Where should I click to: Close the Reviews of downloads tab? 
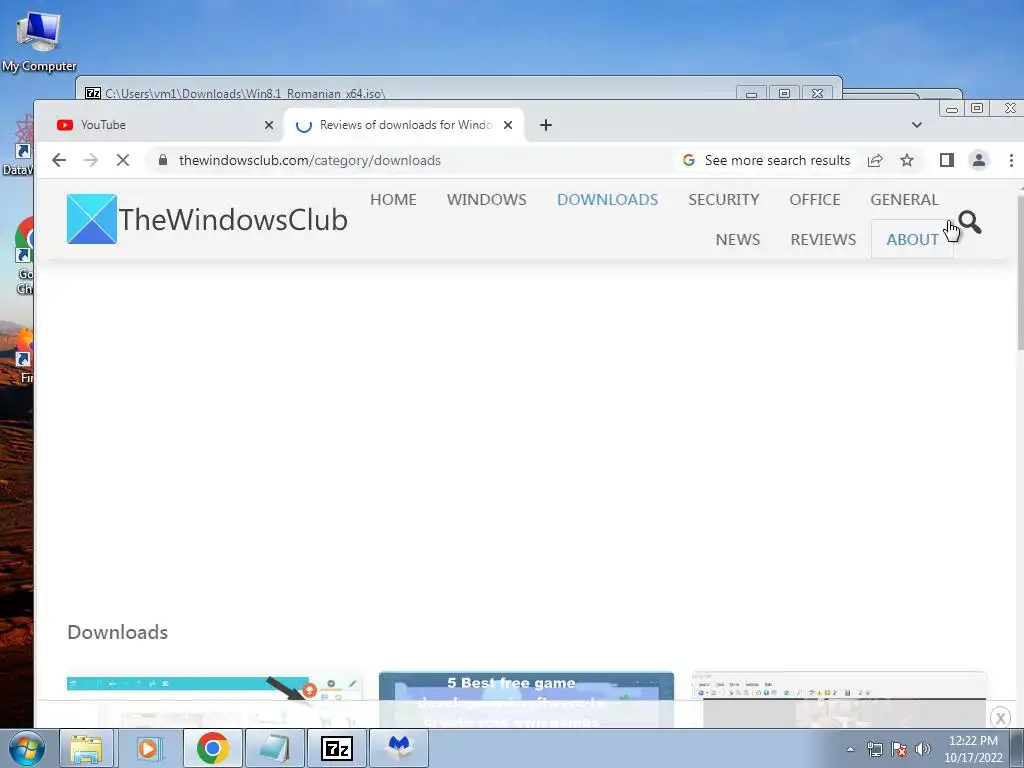coord(508,125)
